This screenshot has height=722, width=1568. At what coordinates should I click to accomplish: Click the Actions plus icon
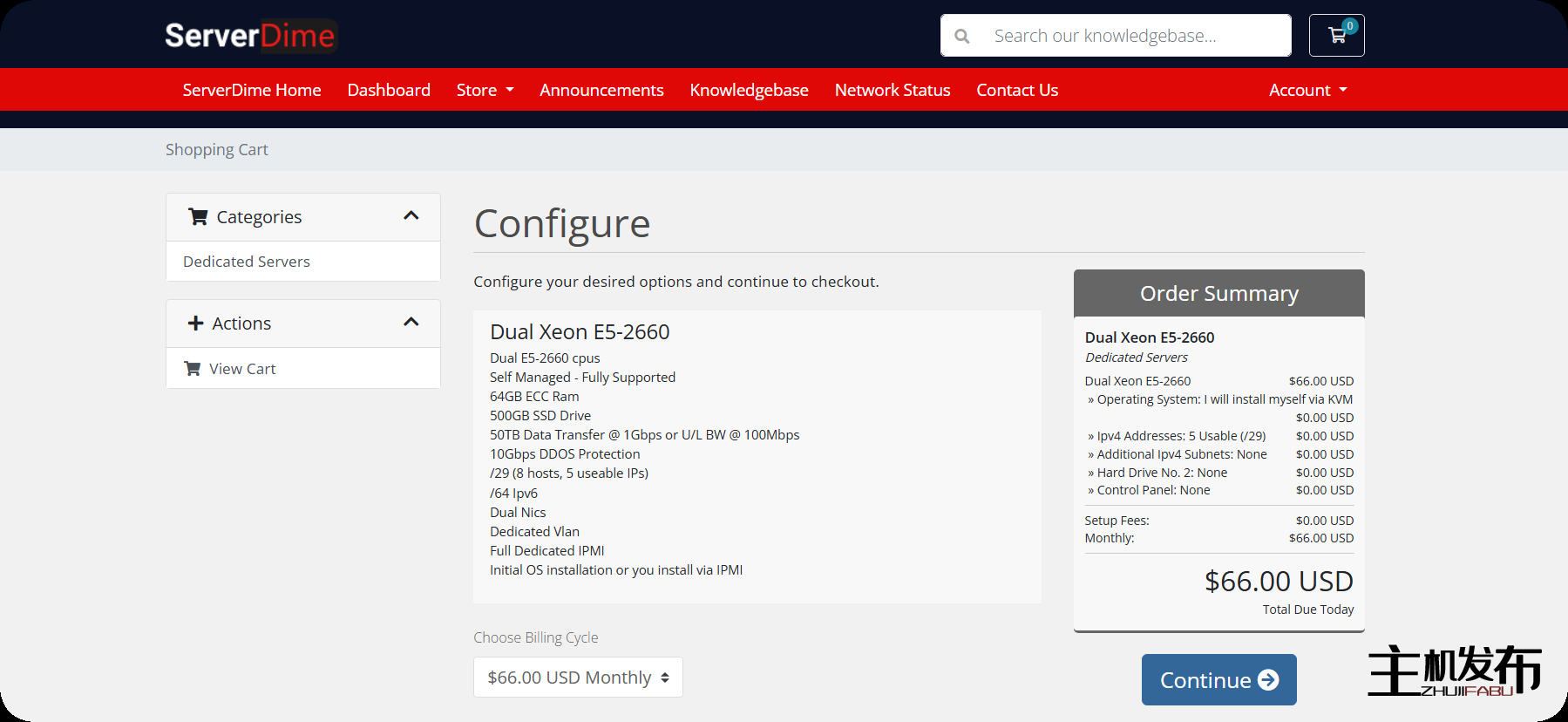point(195,324)
